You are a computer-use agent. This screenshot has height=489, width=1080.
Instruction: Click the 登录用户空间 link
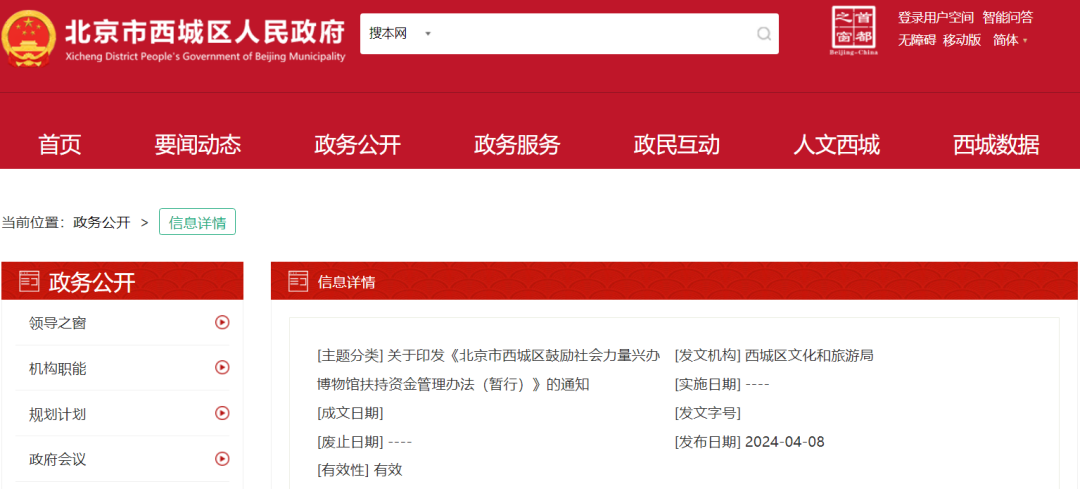pos(936,18)
